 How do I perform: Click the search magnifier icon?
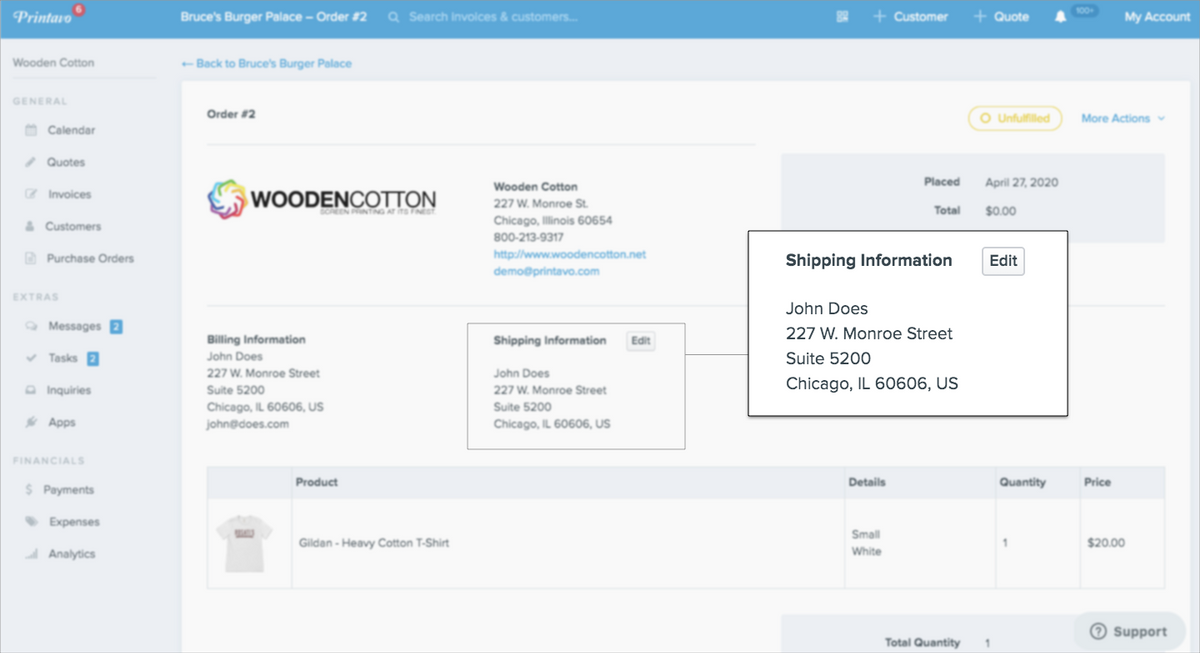[393, 17]
